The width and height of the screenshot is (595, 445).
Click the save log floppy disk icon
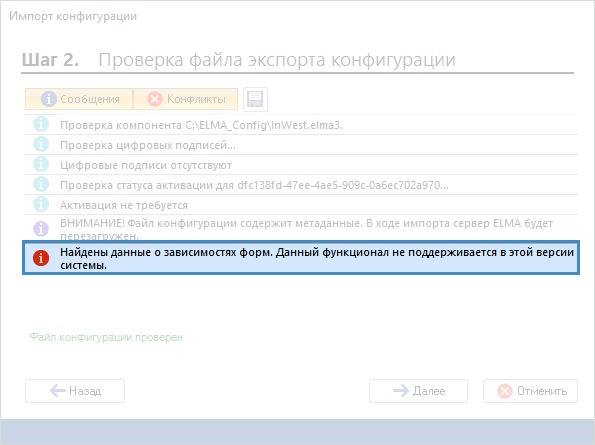coord(255,99)
